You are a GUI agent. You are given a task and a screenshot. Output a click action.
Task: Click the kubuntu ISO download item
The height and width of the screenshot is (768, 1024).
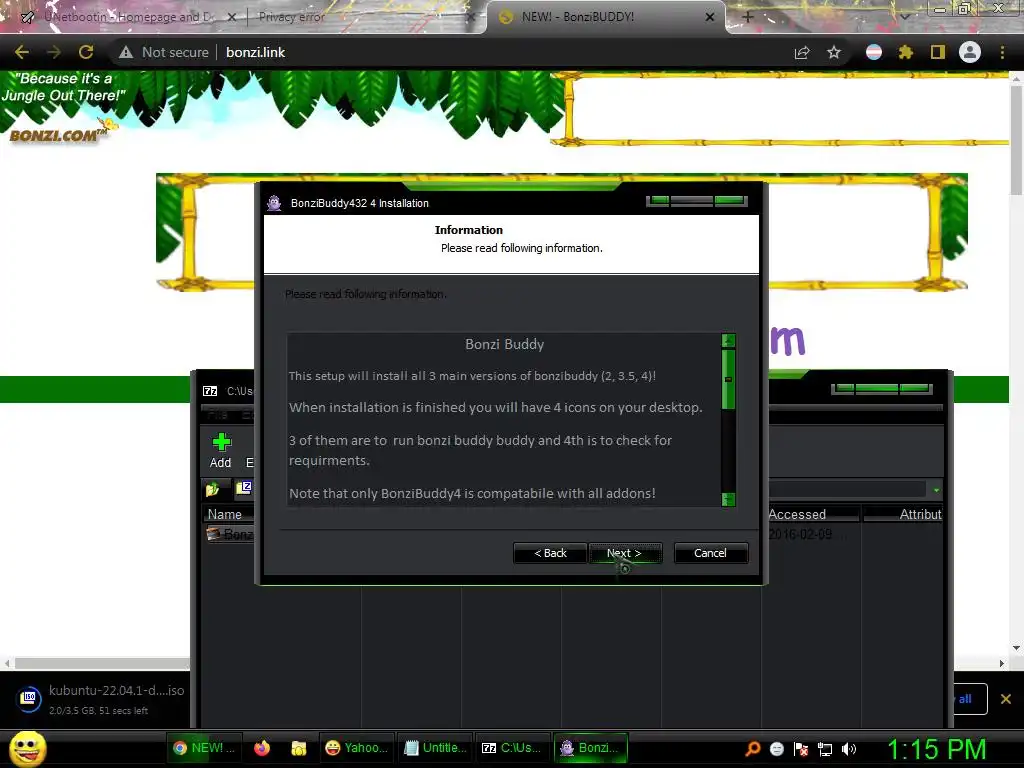click(x=101, y=699)
